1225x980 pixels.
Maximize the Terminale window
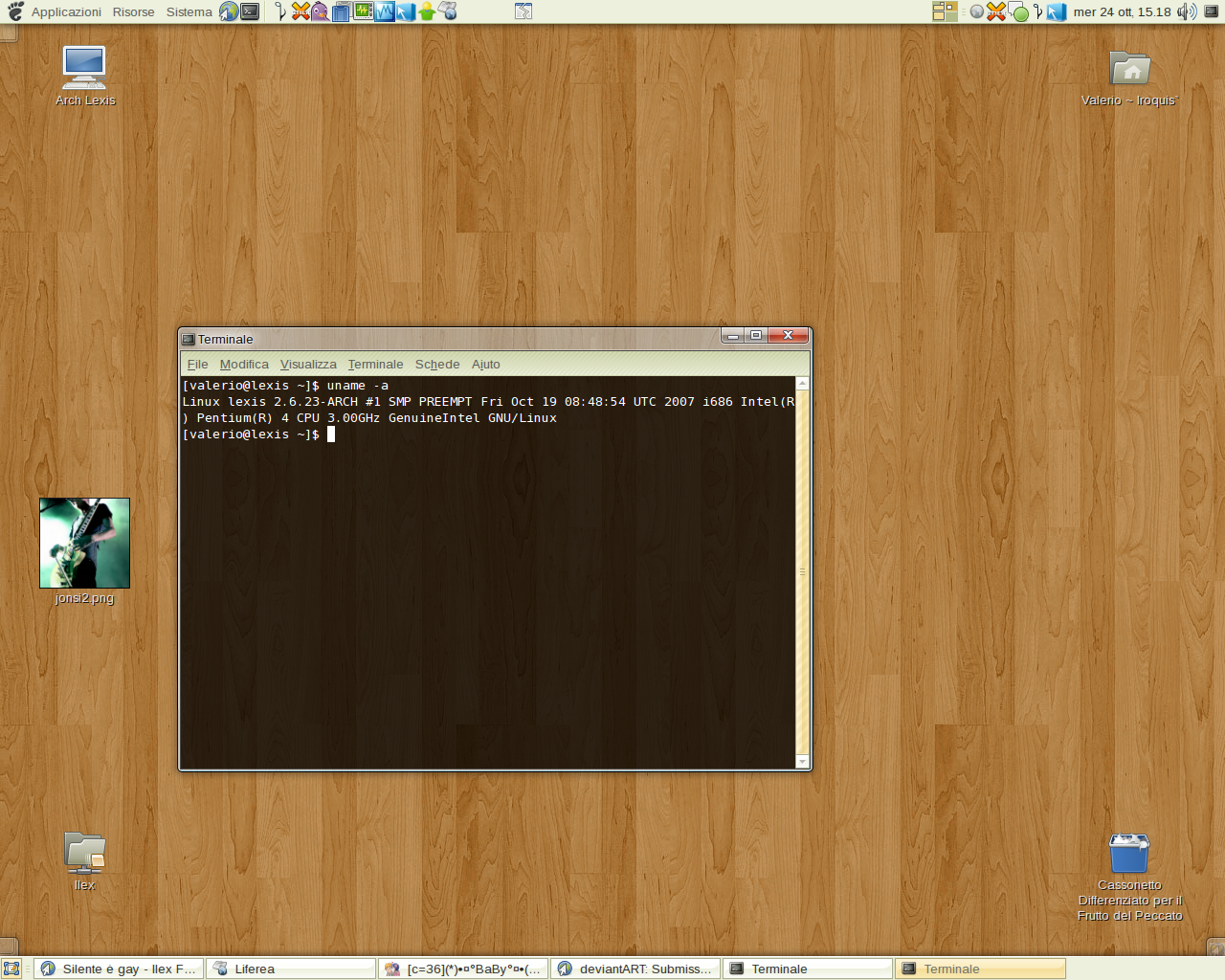click(x=756, y=336)
